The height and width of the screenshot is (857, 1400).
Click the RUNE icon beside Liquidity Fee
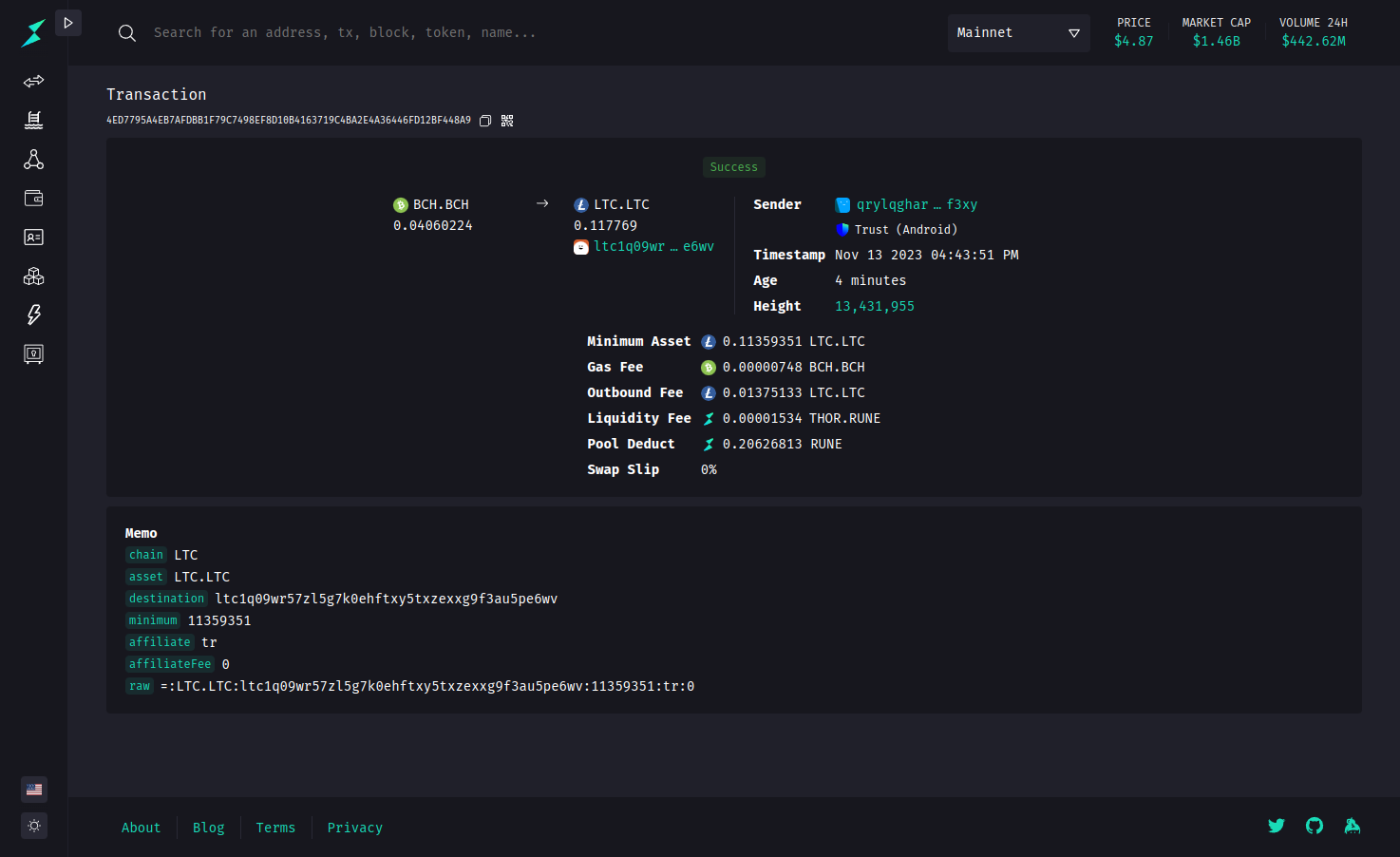coord(709,419)
